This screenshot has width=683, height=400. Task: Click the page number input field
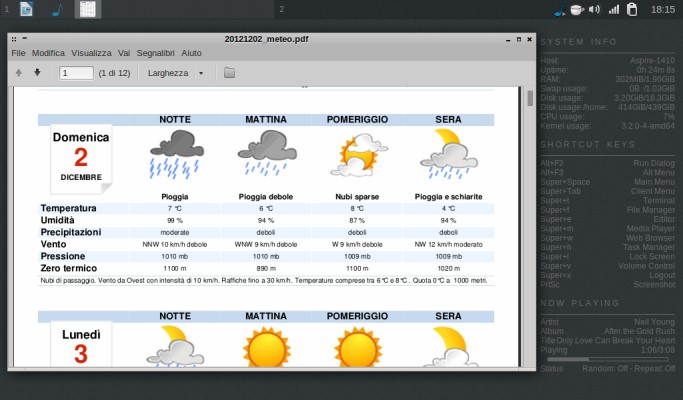pos(76,72)
